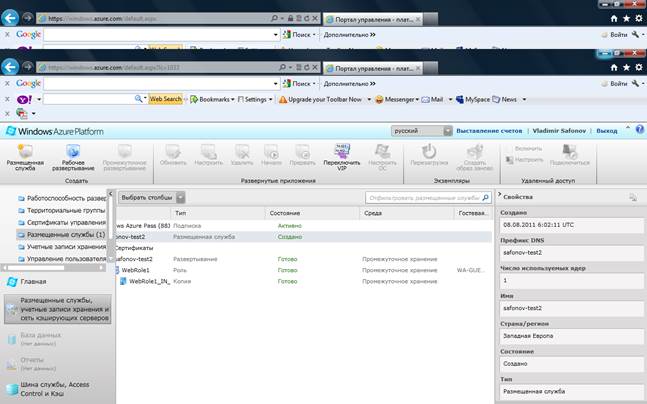The image size is (647, 404).
Task: Click the 'Удалить' ribbon icon
Action: click(242, 155)
